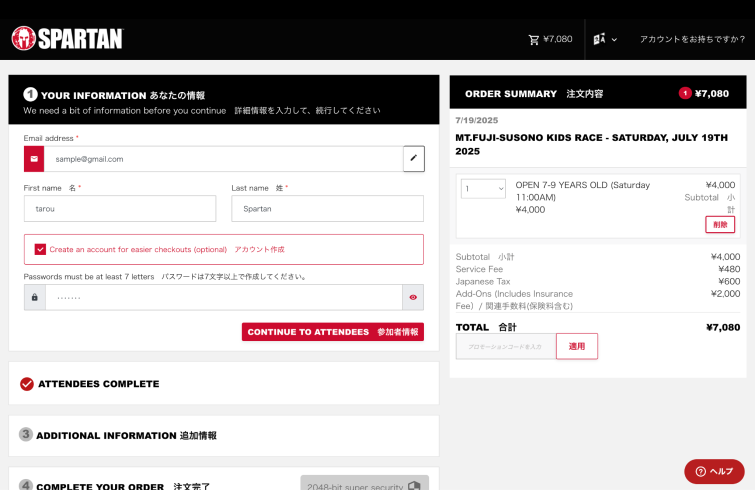This screenshot has width=755, height=490.
Task: Click the Order Summary header
Action: click(598, 92)
